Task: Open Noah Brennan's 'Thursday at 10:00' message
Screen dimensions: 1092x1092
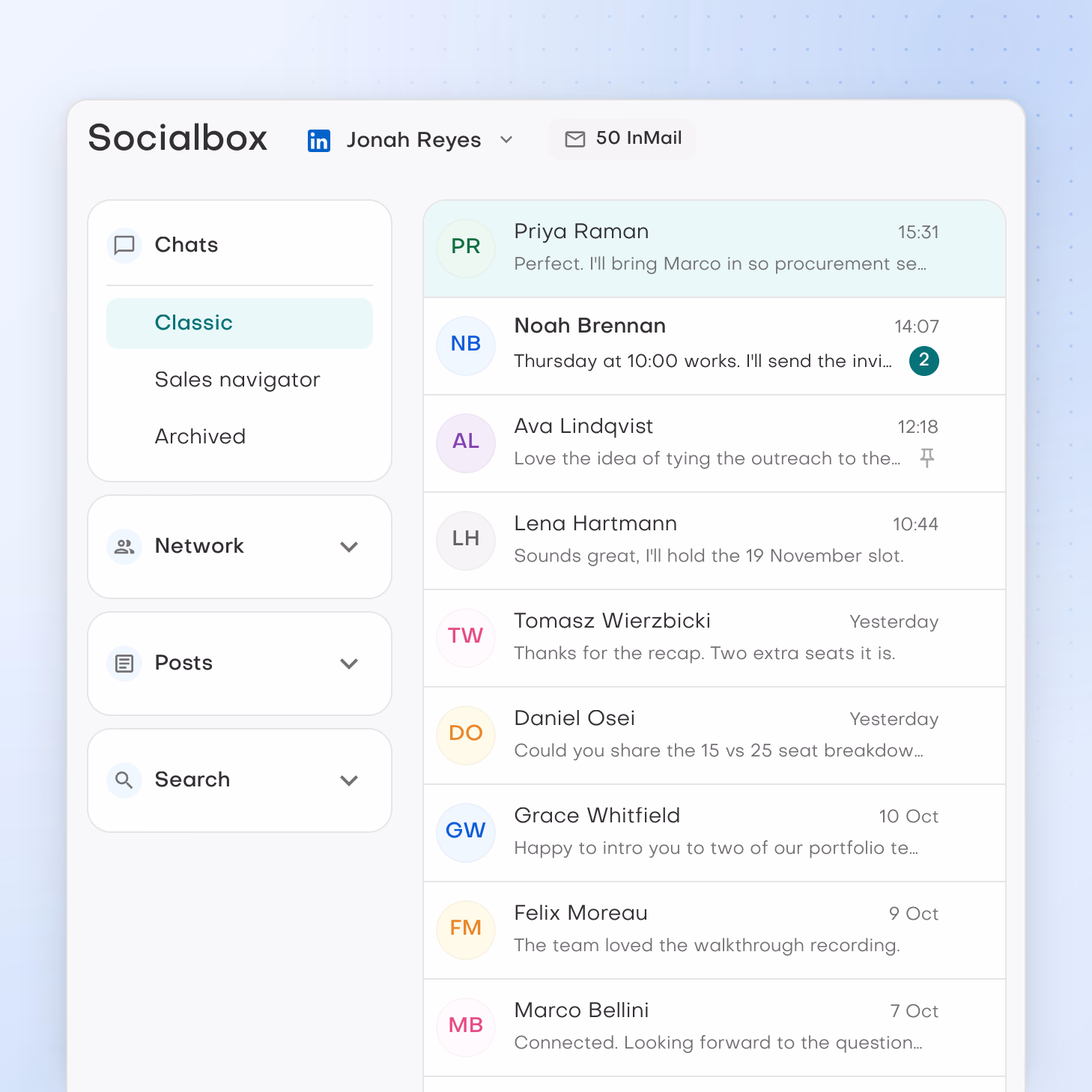Action: click(703, 361)
